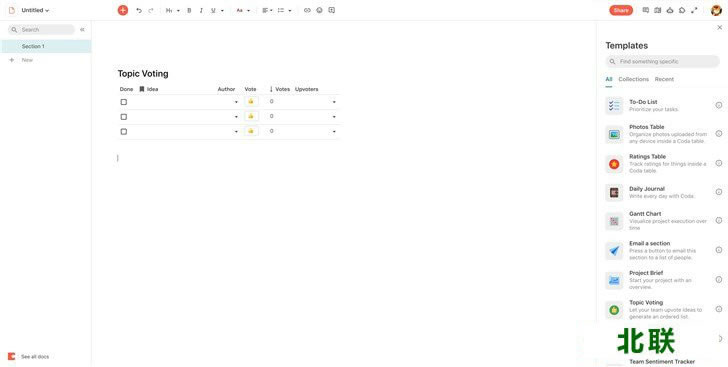The width and height of the screenshot is (728, 367).
Task: Toggle italic formatting
Action: pyautogui.click(x=201, y=10)
